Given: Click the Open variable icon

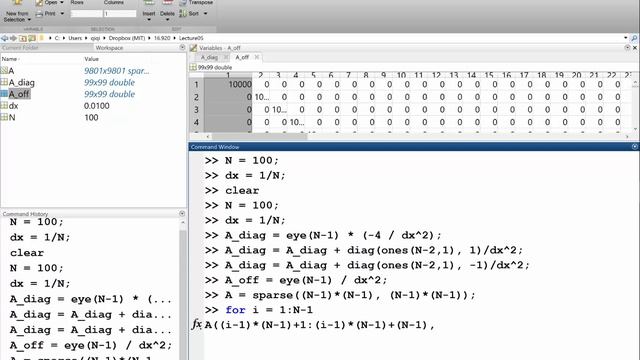Looking at the screenshot, I should pos(39,3).
